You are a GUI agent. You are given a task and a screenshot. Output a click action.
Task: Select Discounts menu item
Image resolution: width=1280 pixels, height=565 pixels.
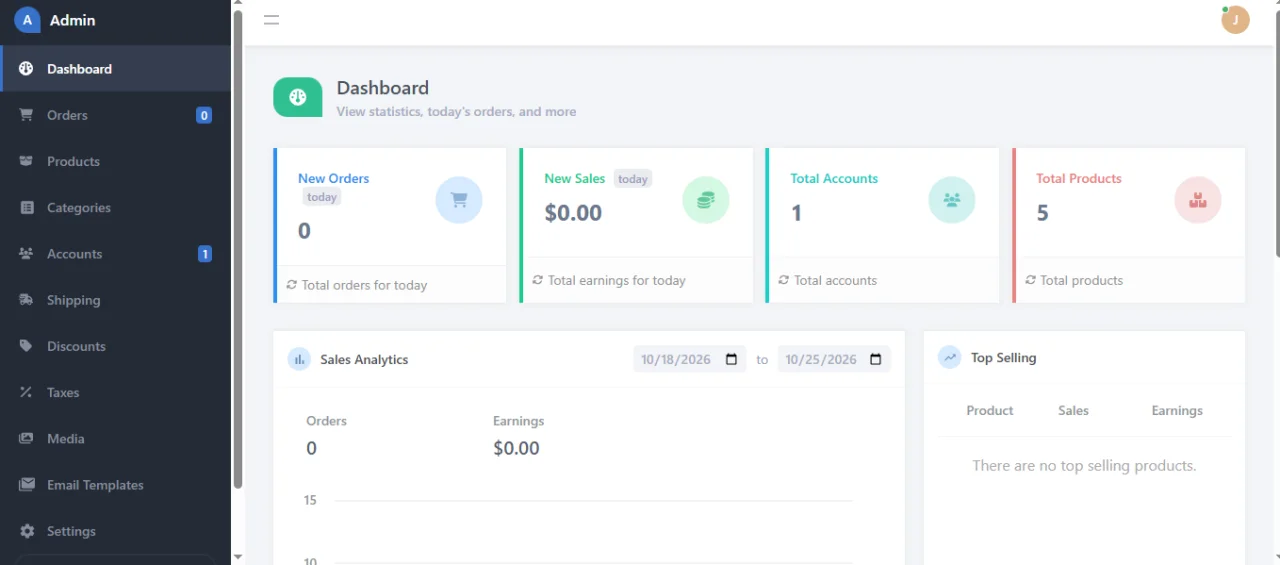[116, 346]
